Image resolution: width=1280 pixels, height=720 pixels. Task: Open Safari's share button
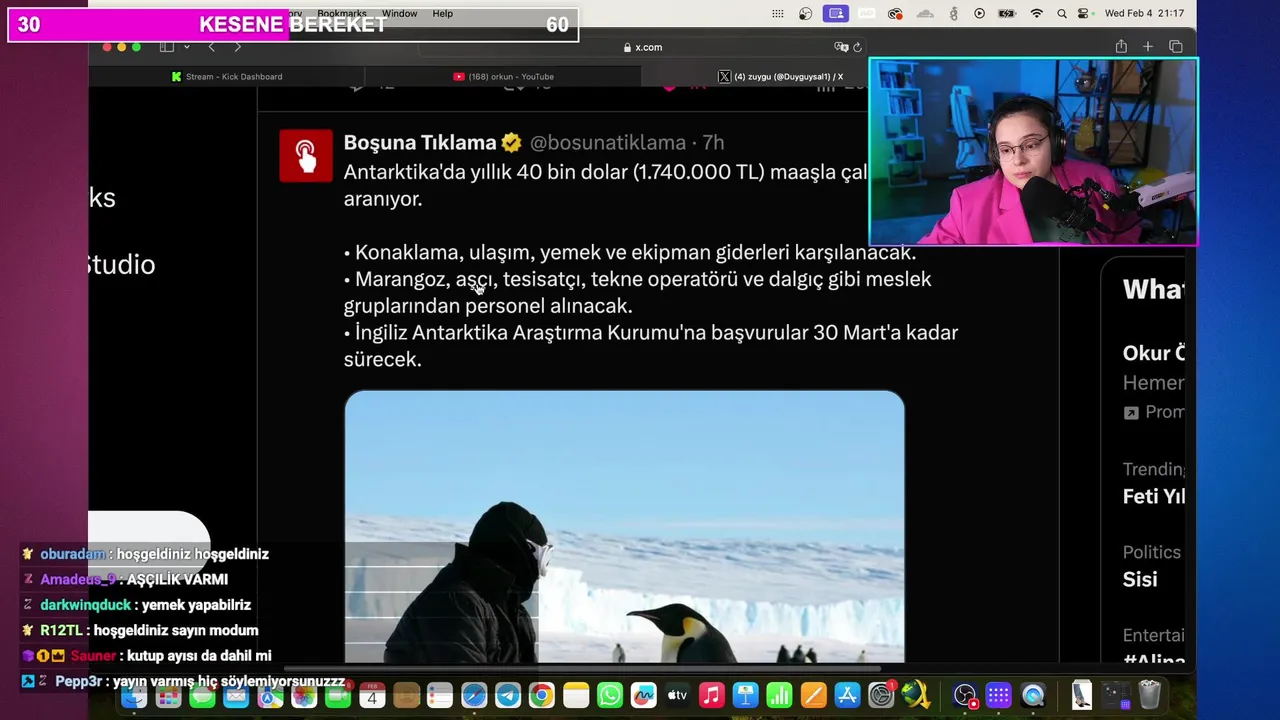pyautogui.click(x=1121, y=47)
